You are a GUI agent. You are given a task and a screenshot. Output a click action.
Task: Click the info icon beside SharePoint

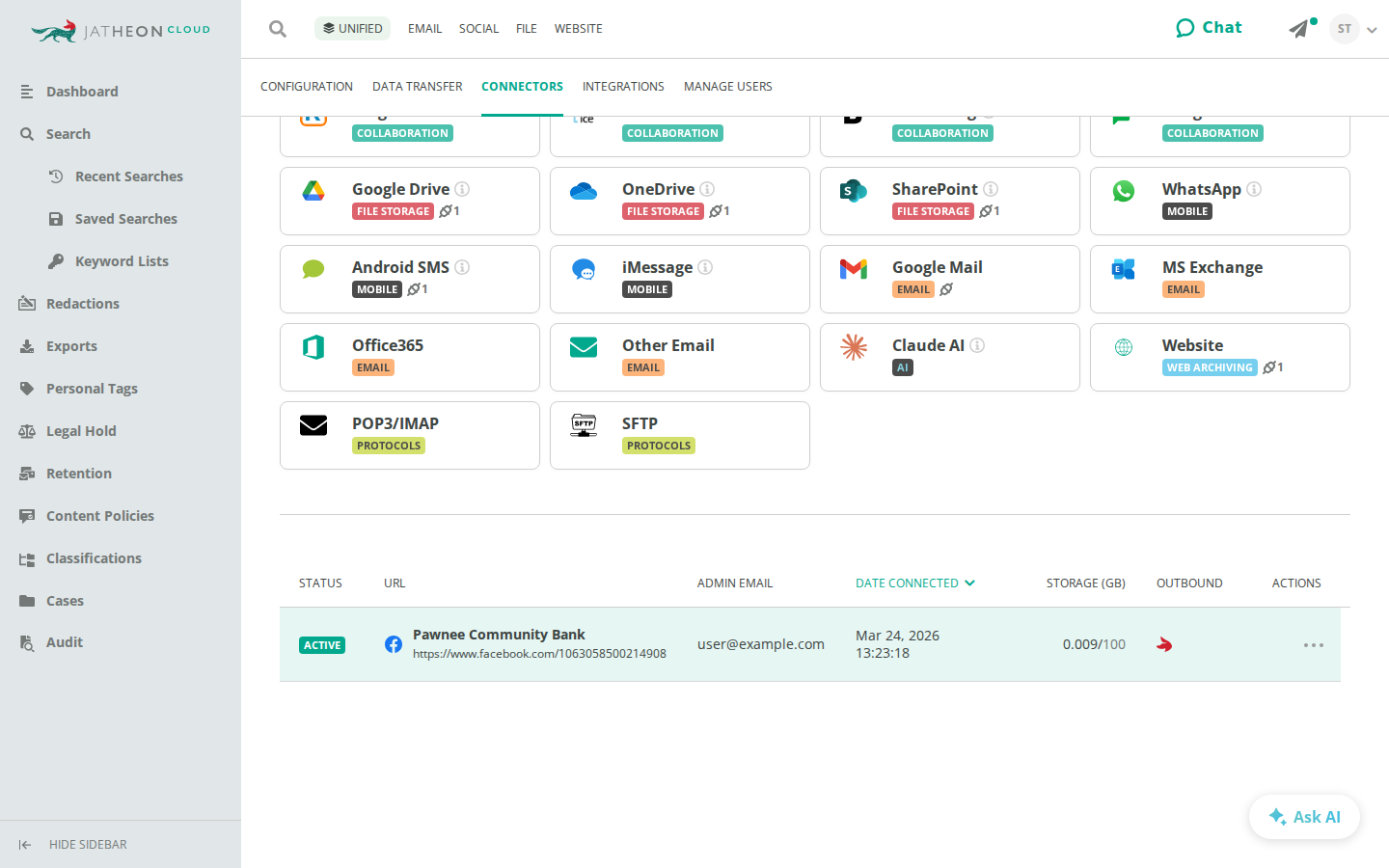point(991,189)
